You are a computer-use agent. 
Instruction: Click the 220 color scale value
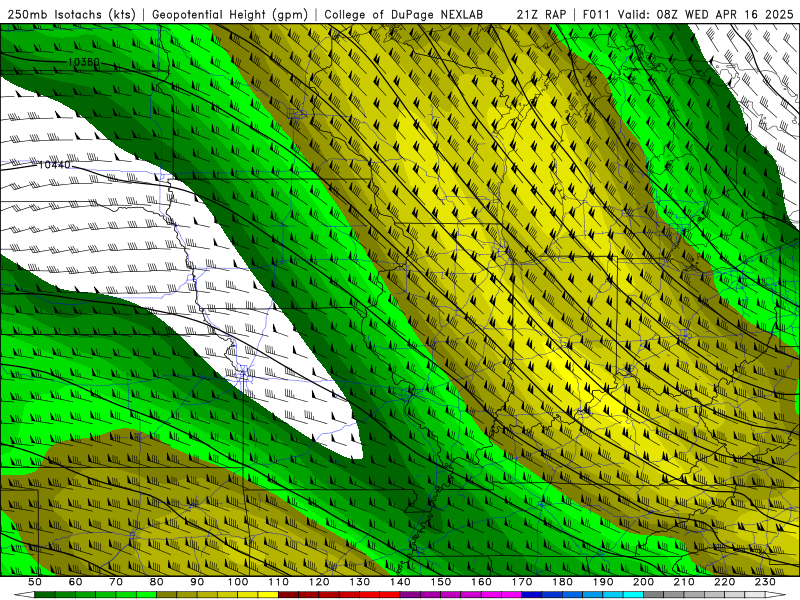[x=724, y=582]
